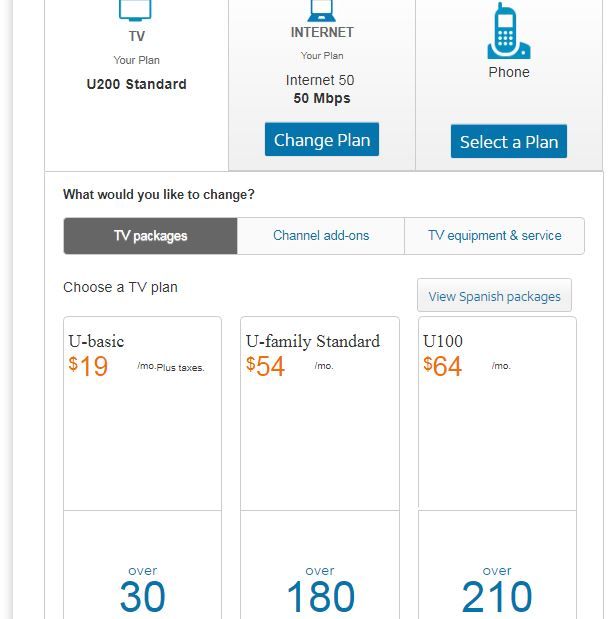The image size is (609, 619).
Task: Open the Channel add-ons tab
Action: [x=321, y=236]
